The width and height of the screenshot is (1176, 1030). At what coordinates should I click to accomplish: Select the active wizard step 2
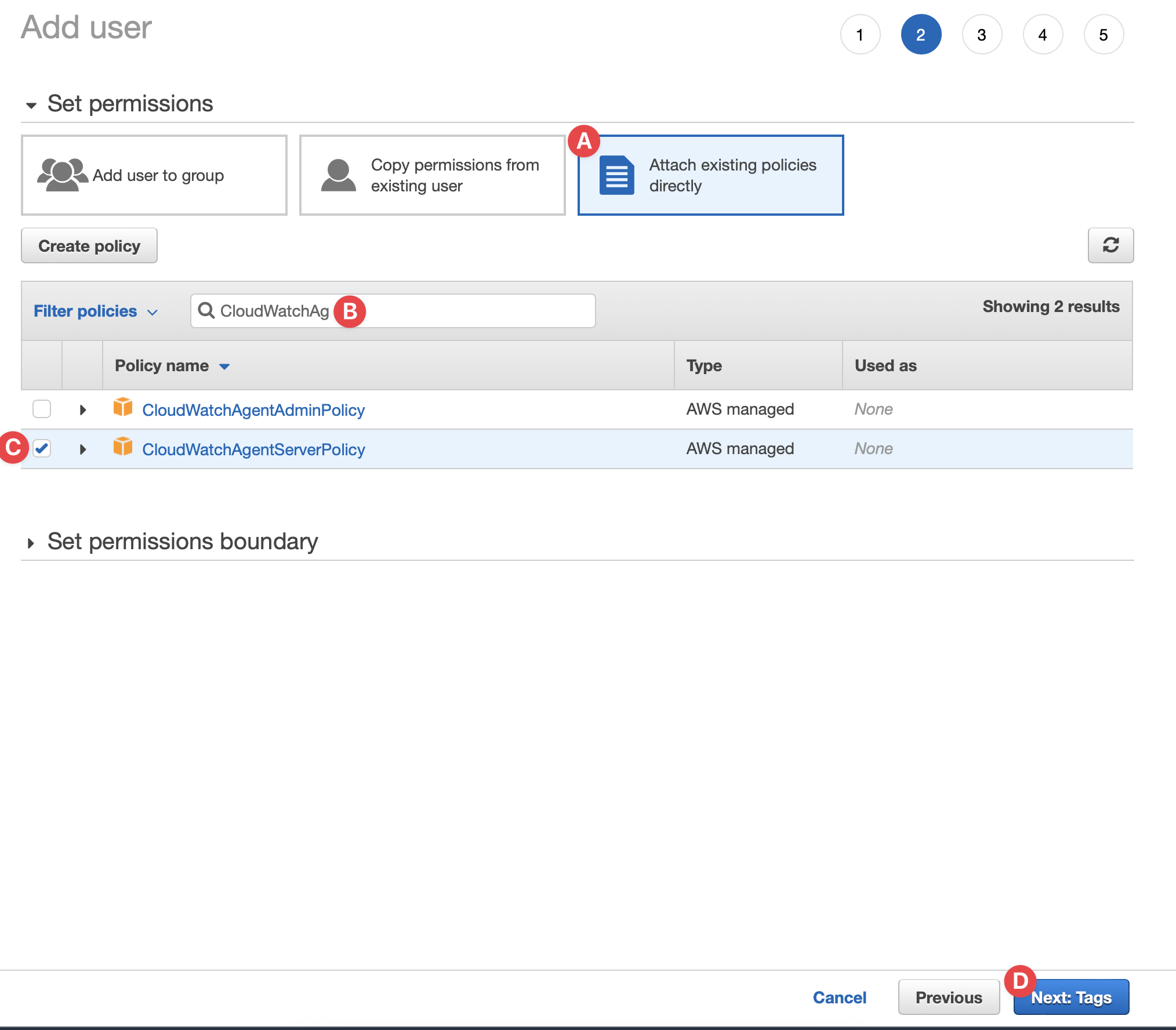(921, 34)
